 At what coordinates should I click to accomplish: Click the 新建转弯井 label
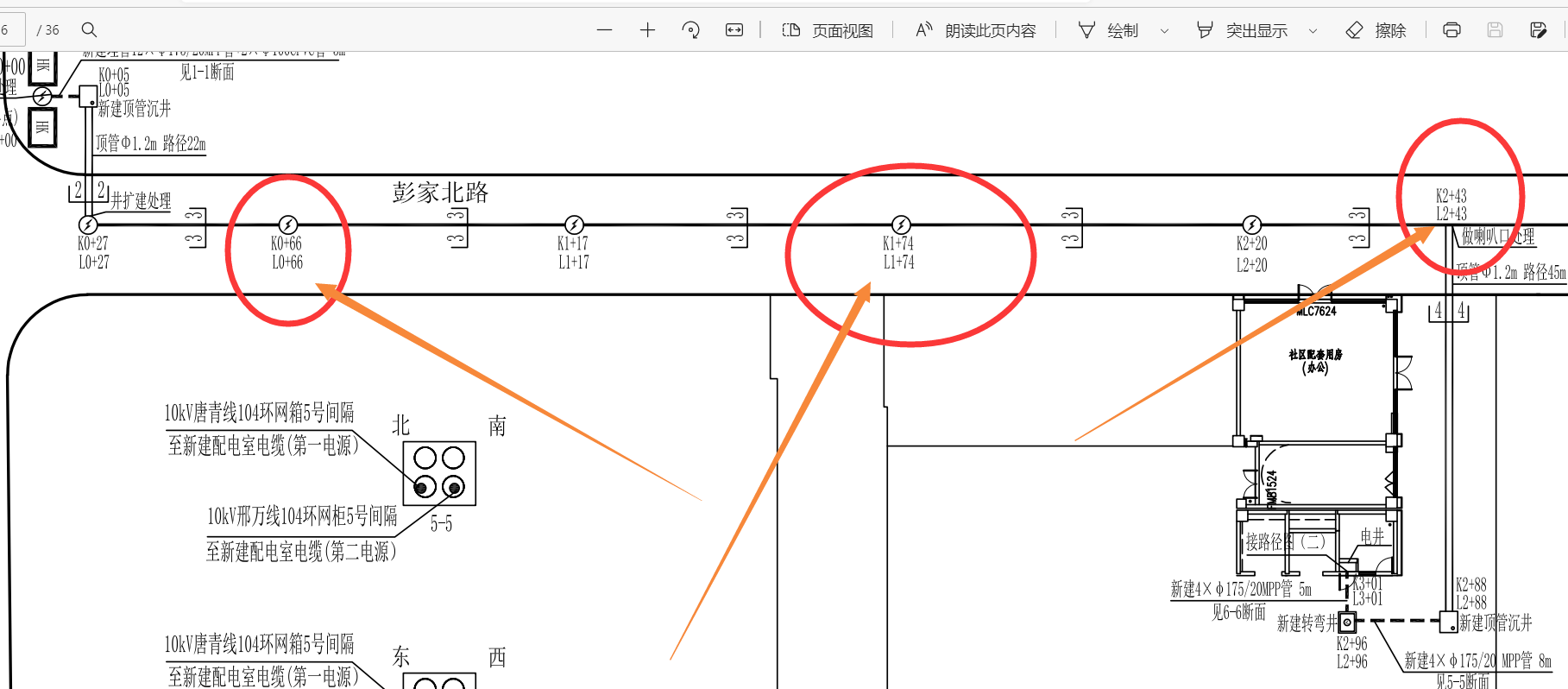click(x=1307, y=623)
